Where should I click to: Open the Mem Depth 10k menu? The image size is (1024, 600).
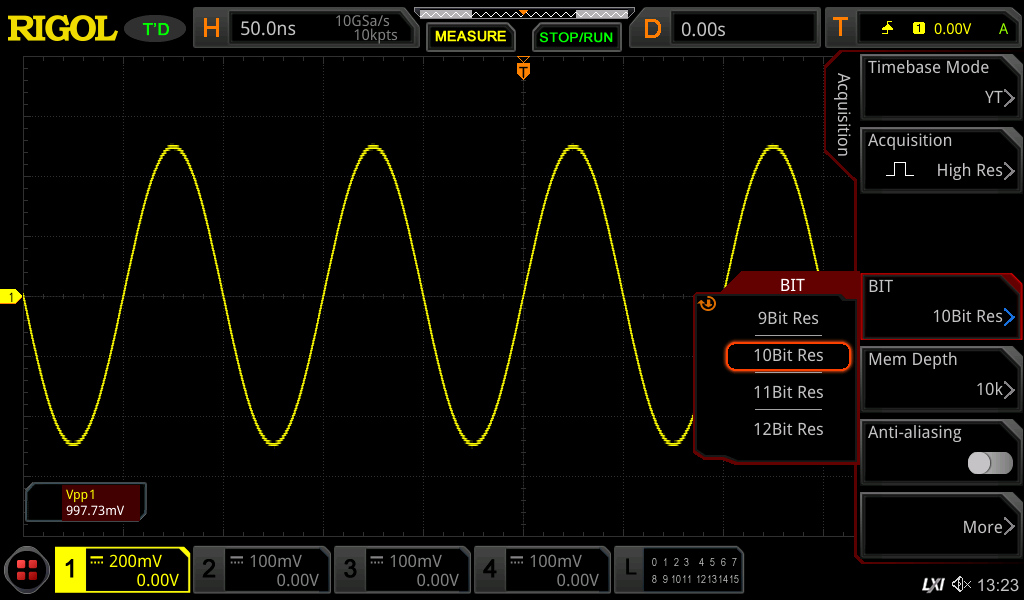(x=940, y=376)
